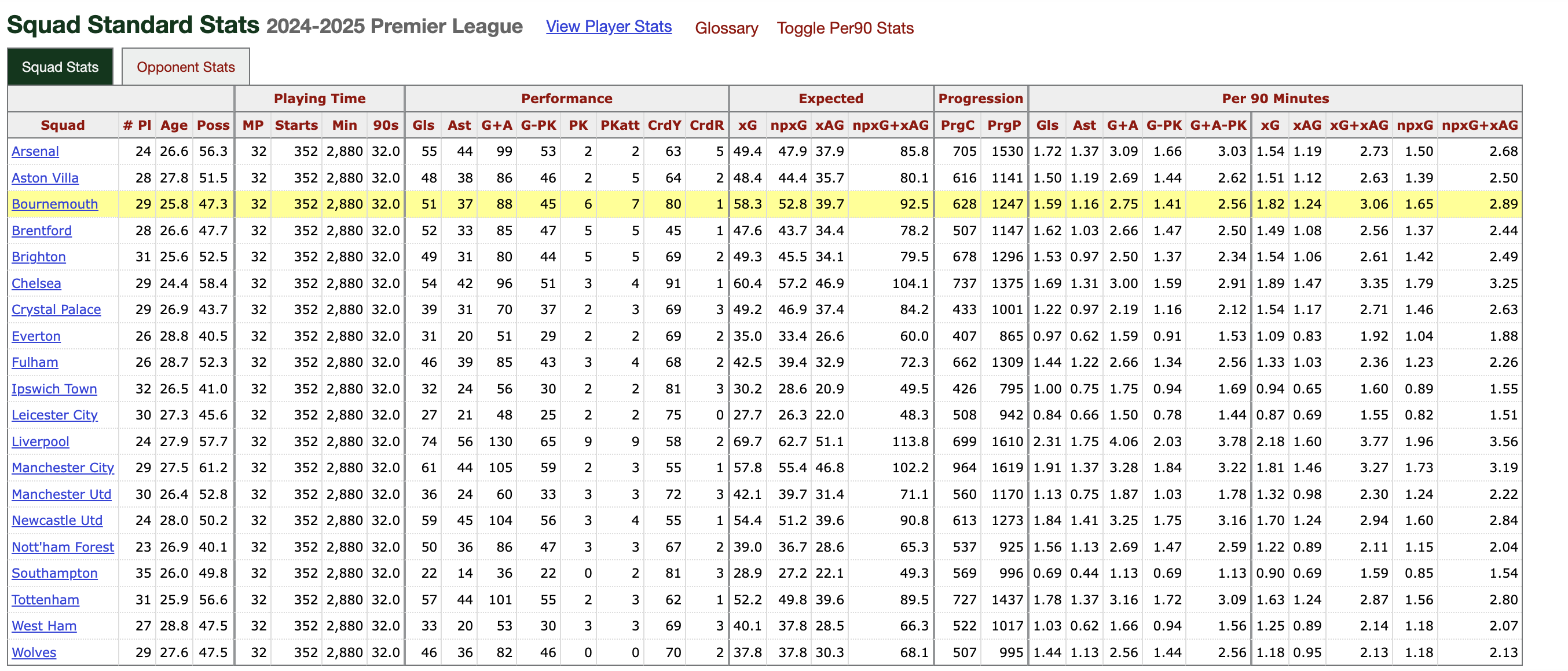Sort the table by PKatt header
Viewport: 1568px width, 671px height.
pyautogui.click(x=620, y=125)
